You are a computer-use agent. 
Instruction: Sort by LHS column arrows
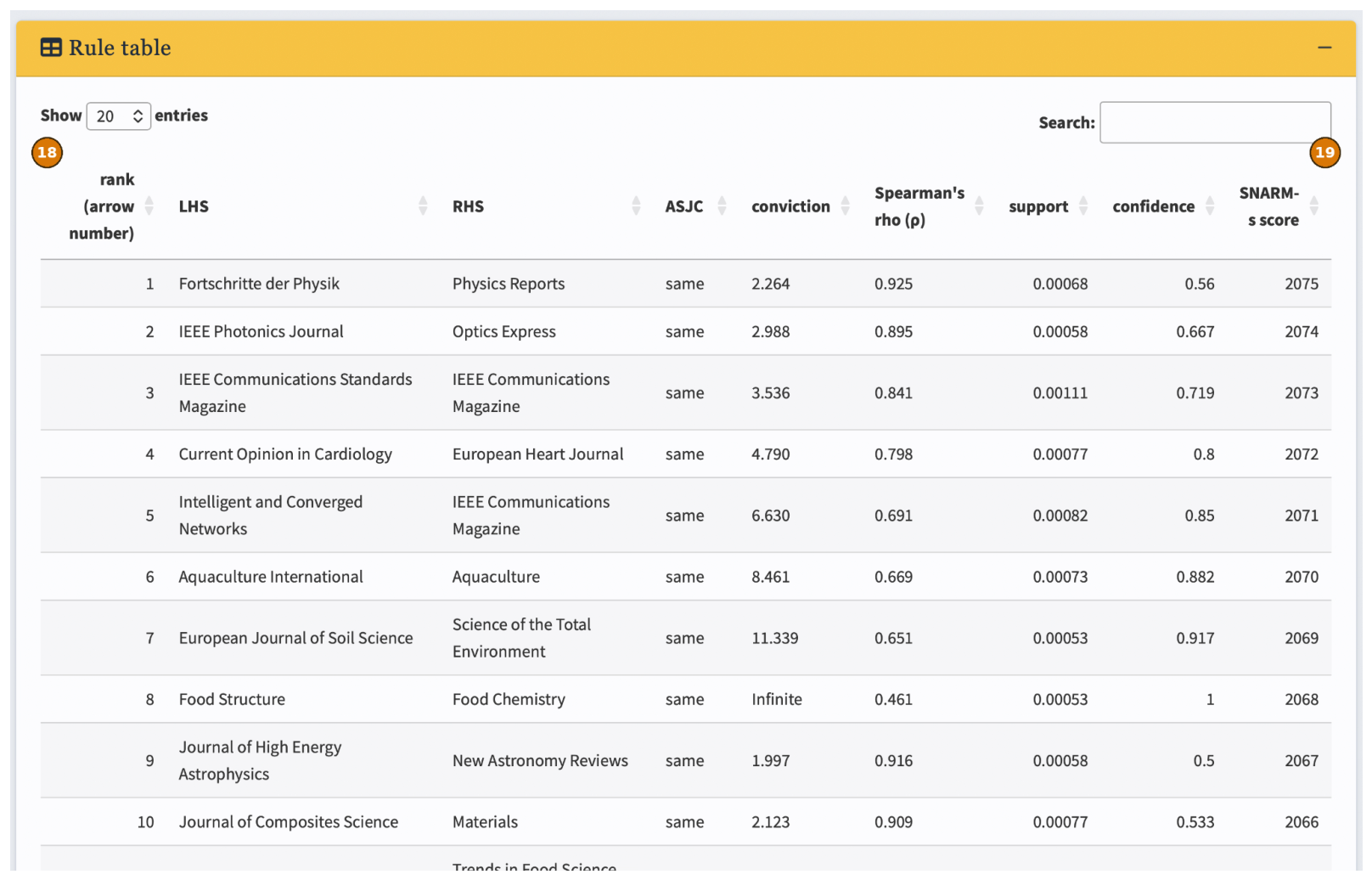[x=423, y=206]
